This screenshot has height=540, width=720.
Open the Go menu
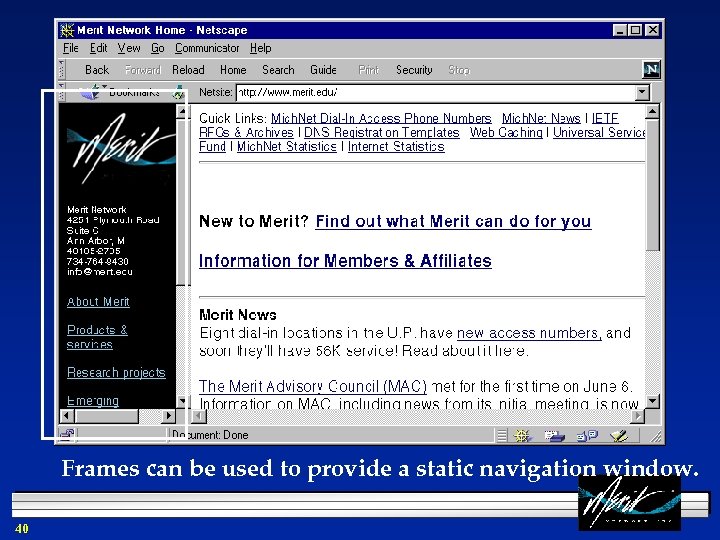158,48
